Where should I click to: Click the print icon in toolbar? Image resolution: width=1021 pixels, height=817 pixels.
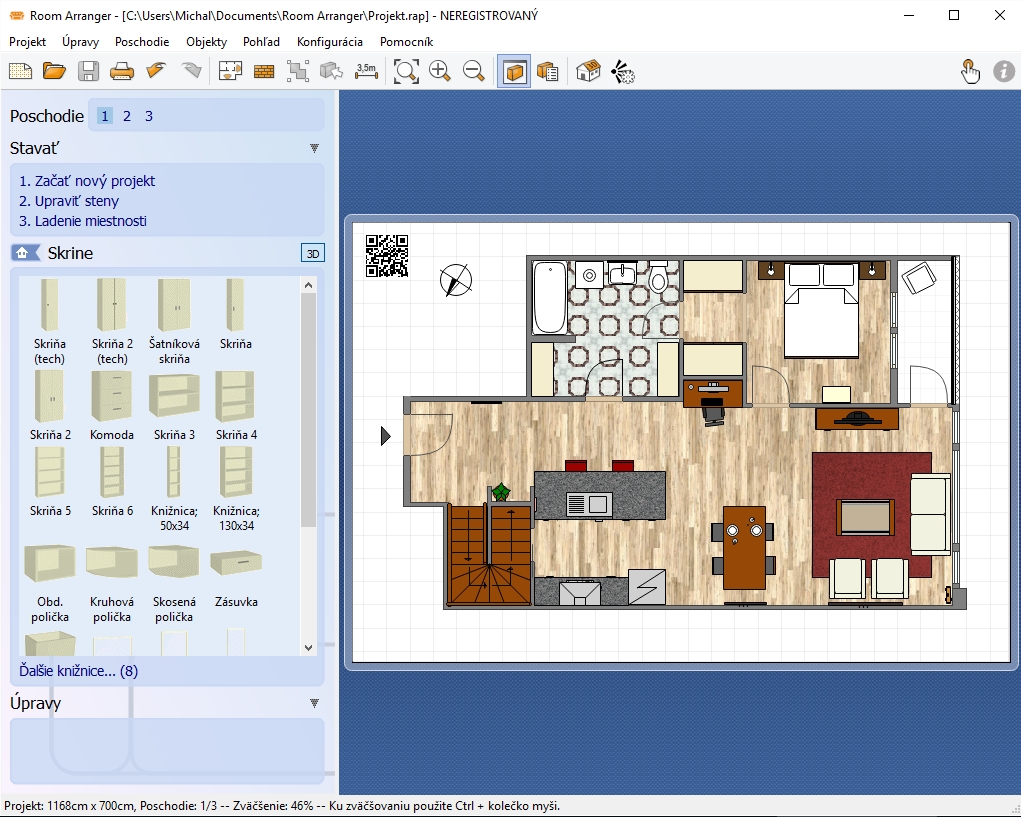point(121,71)
